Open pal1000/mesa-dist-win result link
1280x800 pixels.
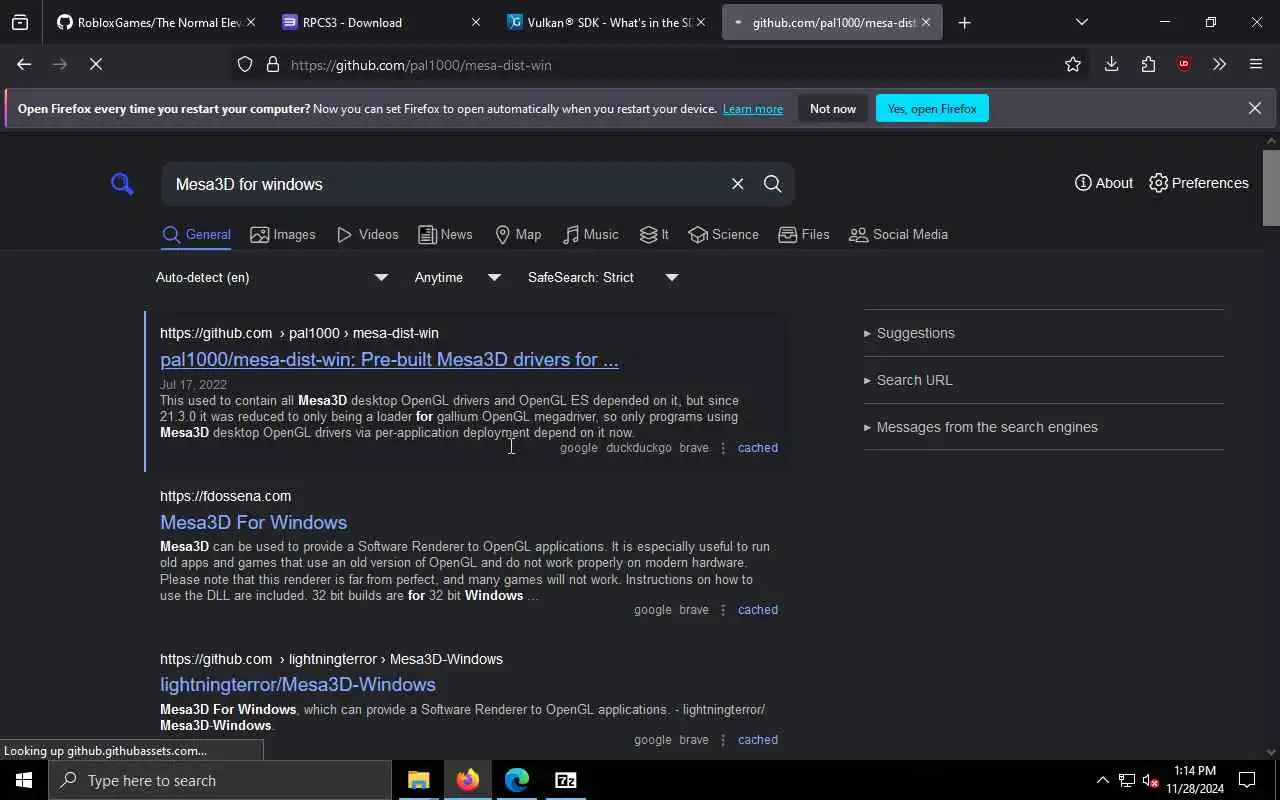[x=389, y=360]
